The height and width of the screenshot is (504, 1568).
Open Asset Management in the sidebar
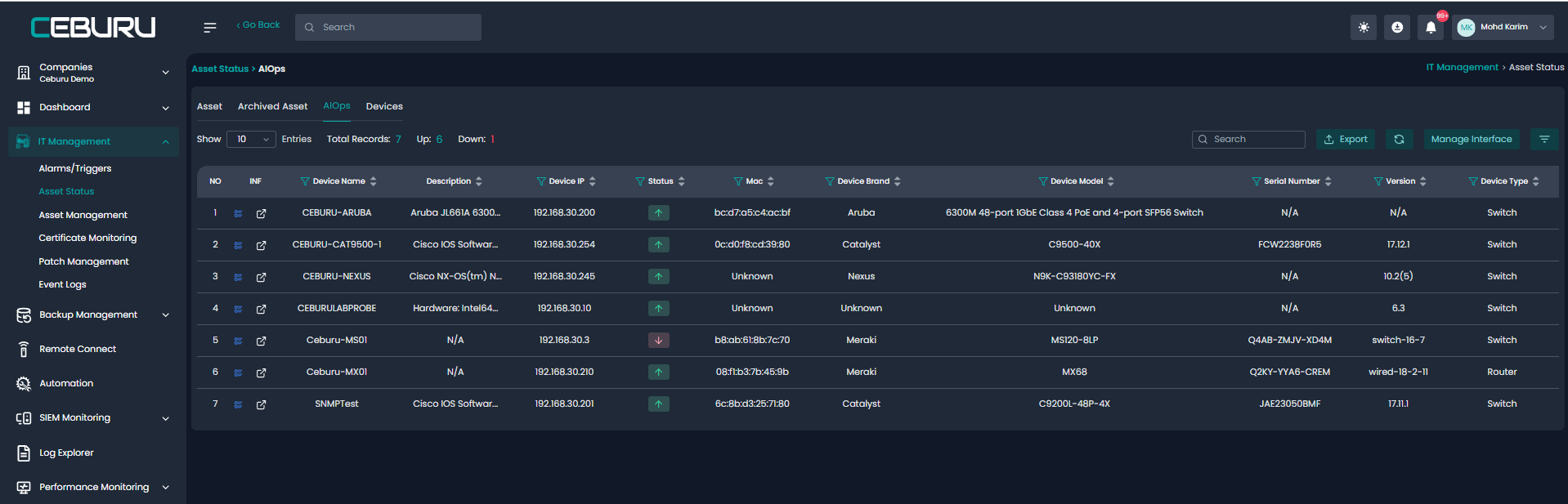[x=83, y=216]
